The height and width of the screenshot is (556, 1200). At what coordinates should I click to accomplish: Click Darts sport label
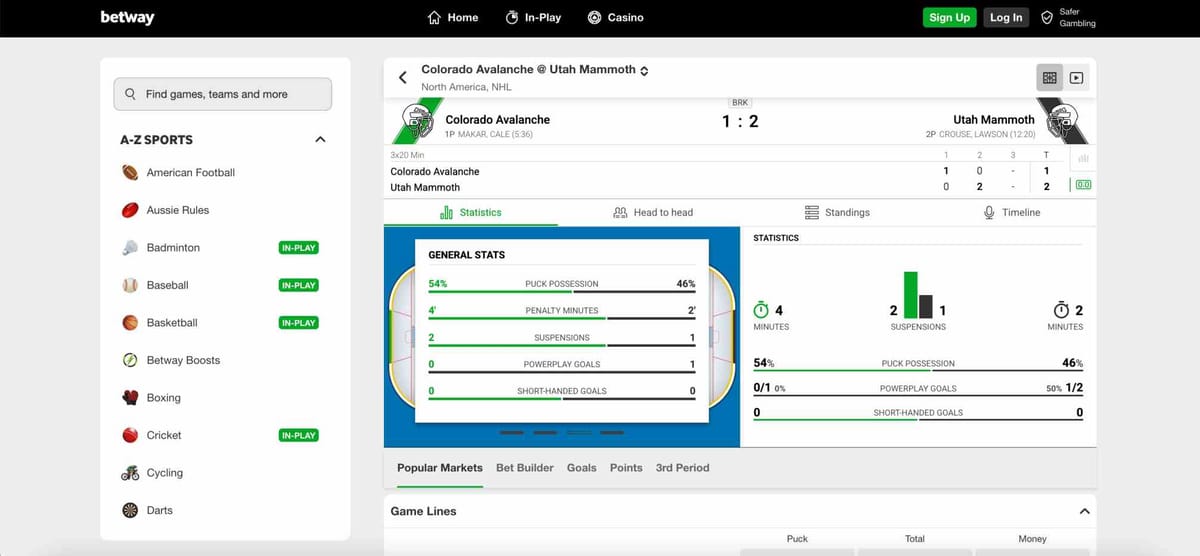[160, 510]
